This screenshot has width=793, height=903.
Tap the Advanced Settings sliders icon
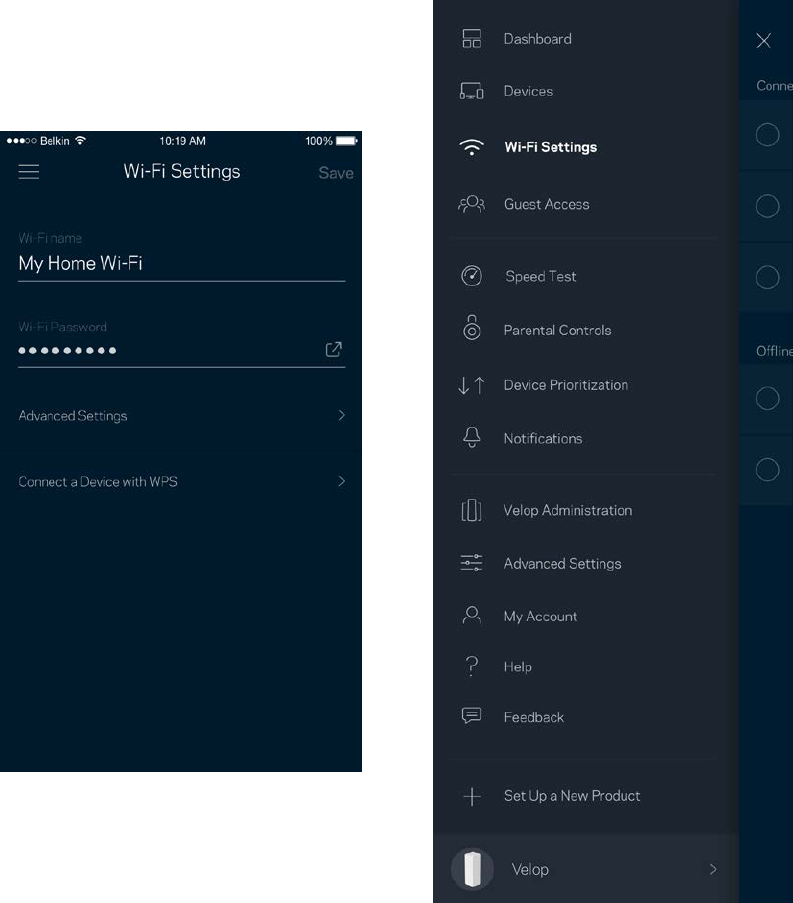point(471,563)
